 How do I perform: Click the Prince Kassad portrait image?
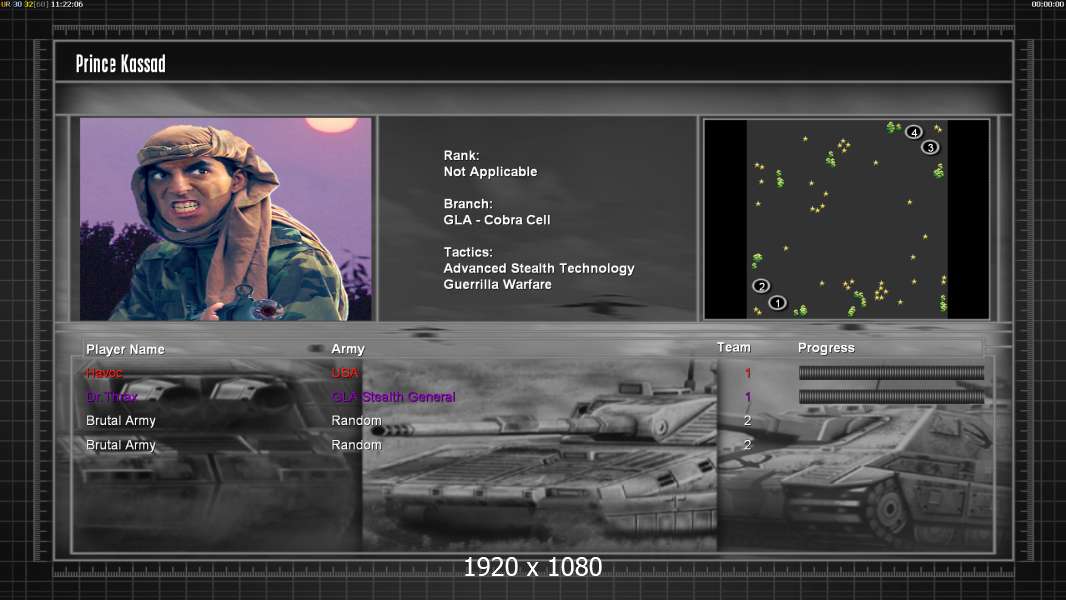coord(226,219)
